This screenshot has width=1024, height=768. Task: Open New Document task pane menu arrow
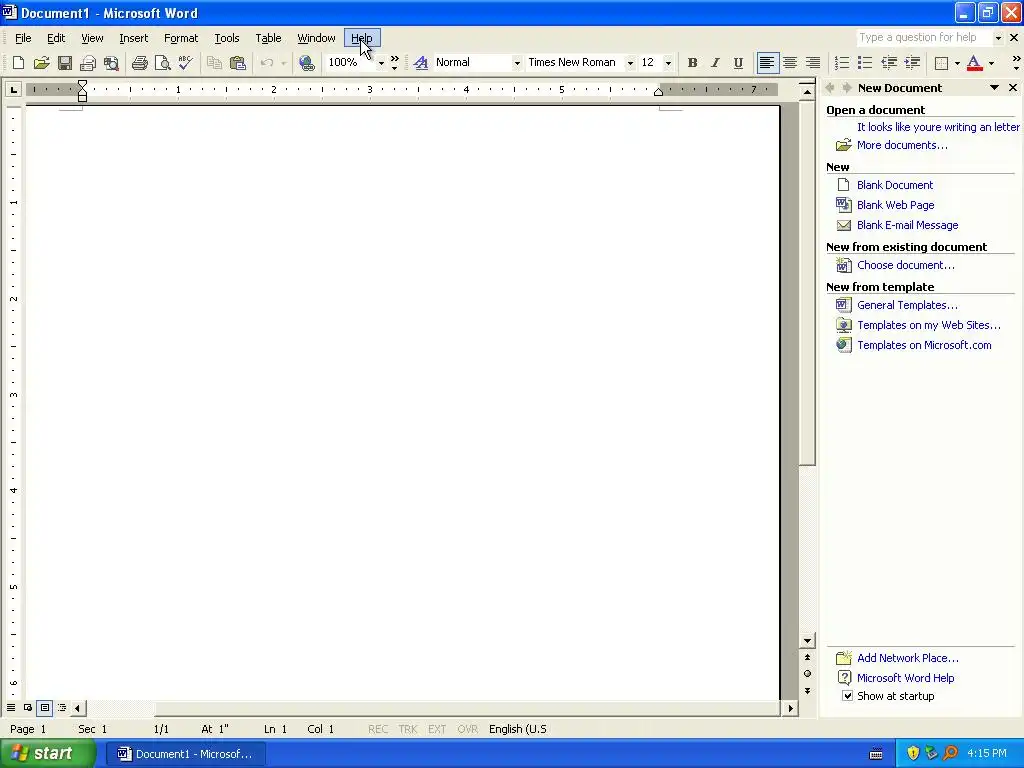[994, 88]
